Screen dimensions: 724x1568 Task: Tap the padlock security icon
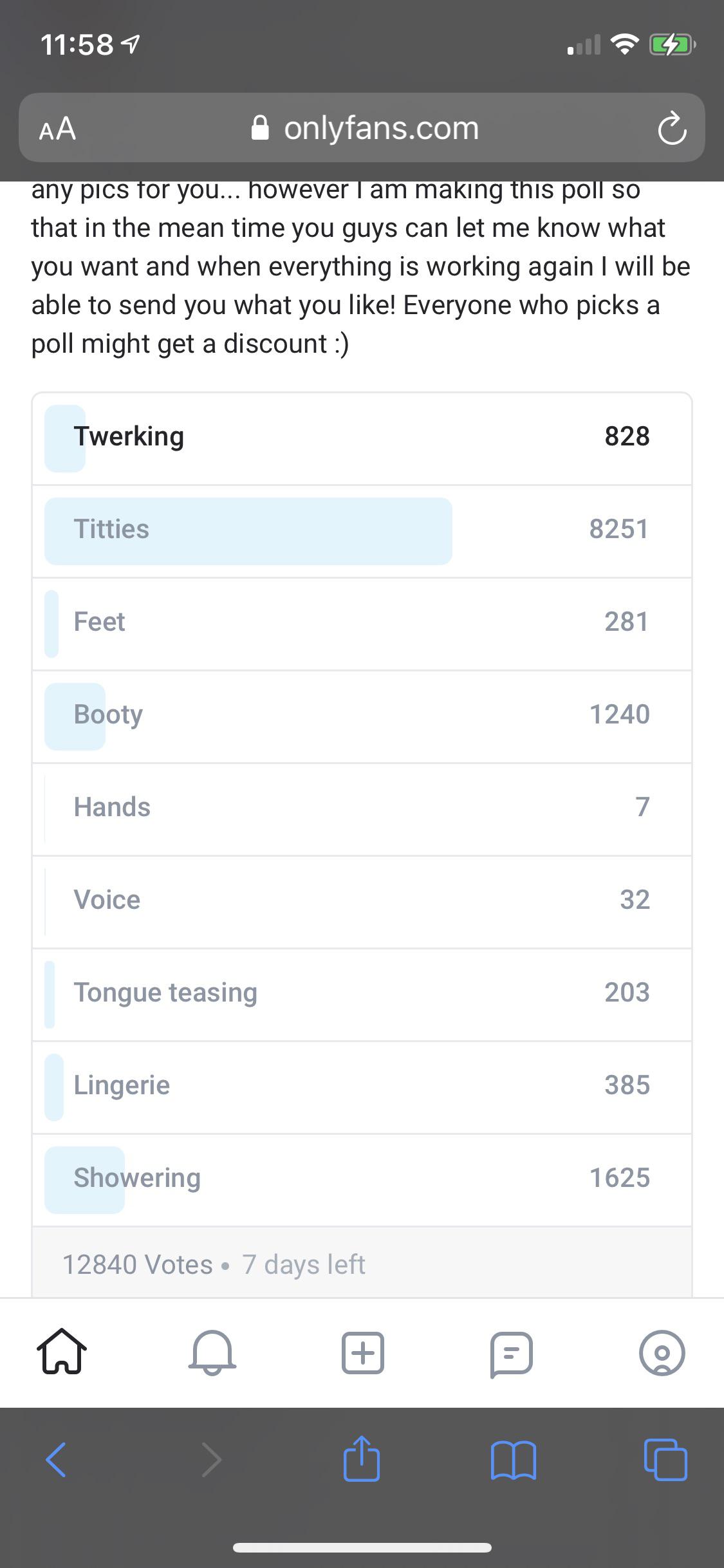tap(260, 127)
